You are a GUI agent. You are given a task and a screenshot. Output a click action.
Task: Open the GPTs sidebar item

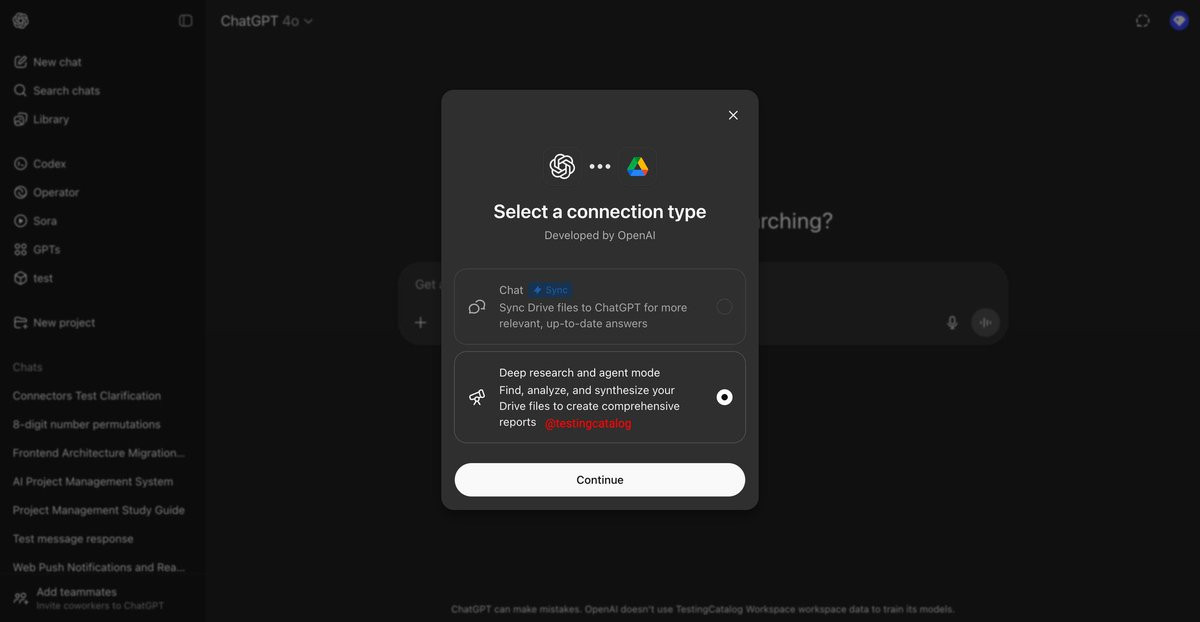coord(37,250)
